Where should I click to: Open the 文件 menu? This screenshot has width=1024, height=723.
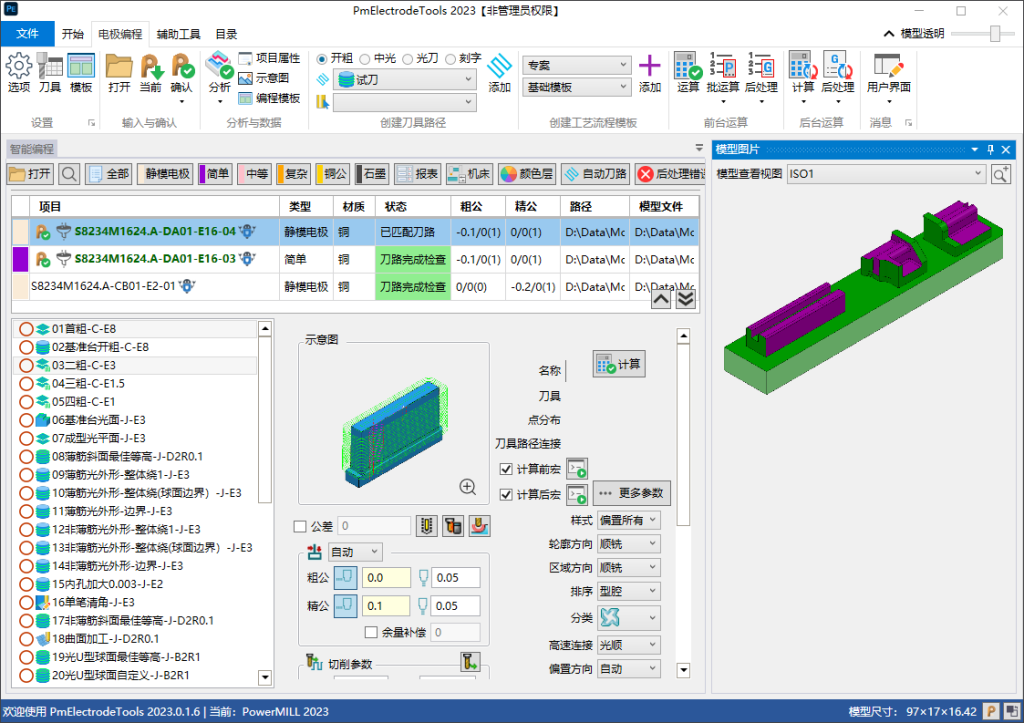(x=27, y=34)
